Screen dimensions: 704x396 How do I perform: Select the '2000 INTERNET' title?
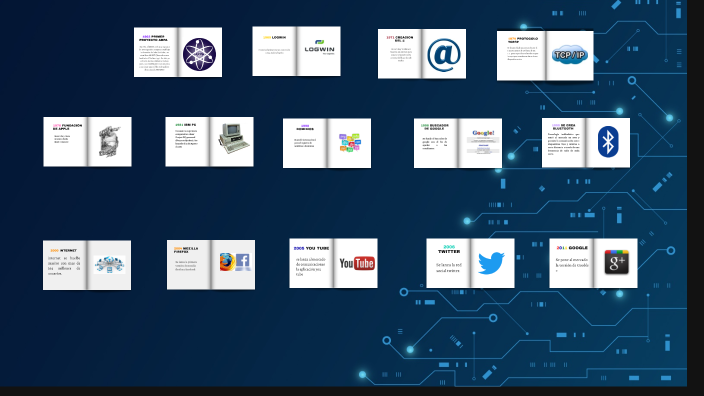point(63,251)
